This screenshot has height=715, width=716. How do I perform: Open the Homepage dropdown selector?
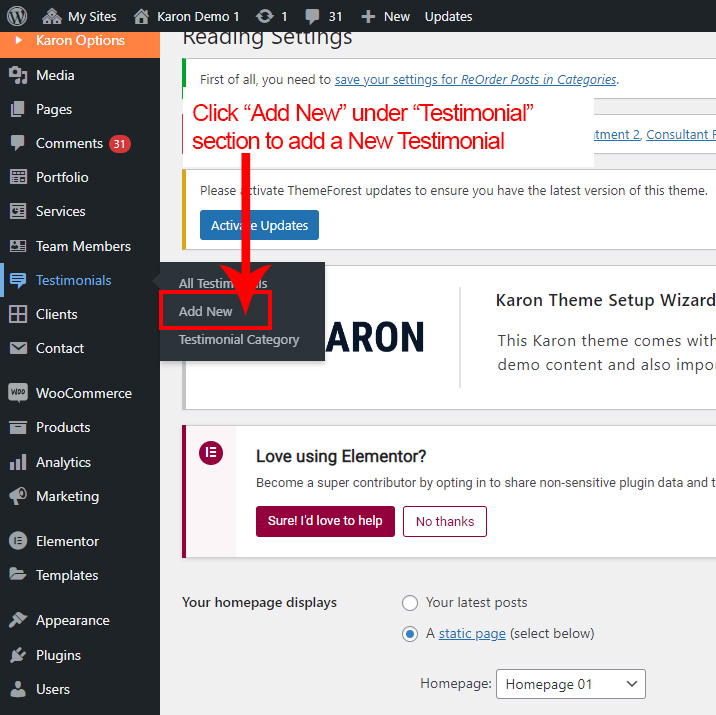pyautogui.click(x=571, y=684)
